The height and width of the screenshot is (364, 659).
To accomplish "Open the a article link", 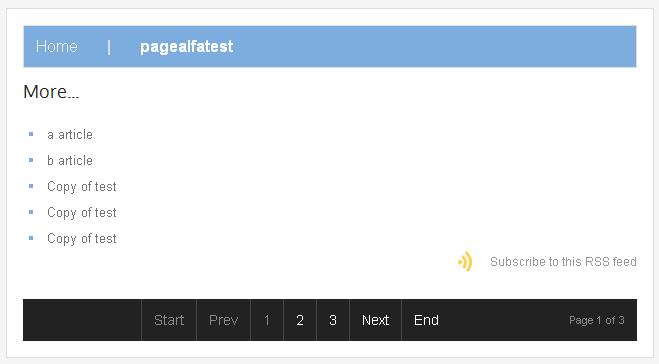I will tap(70, 135).
